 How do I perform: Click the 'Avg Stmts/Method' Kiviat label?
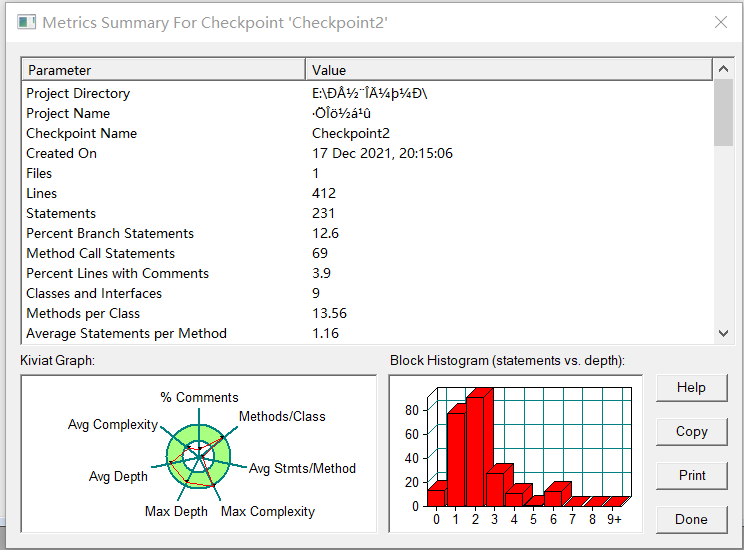pyautogui.click(x=302, y=469)
